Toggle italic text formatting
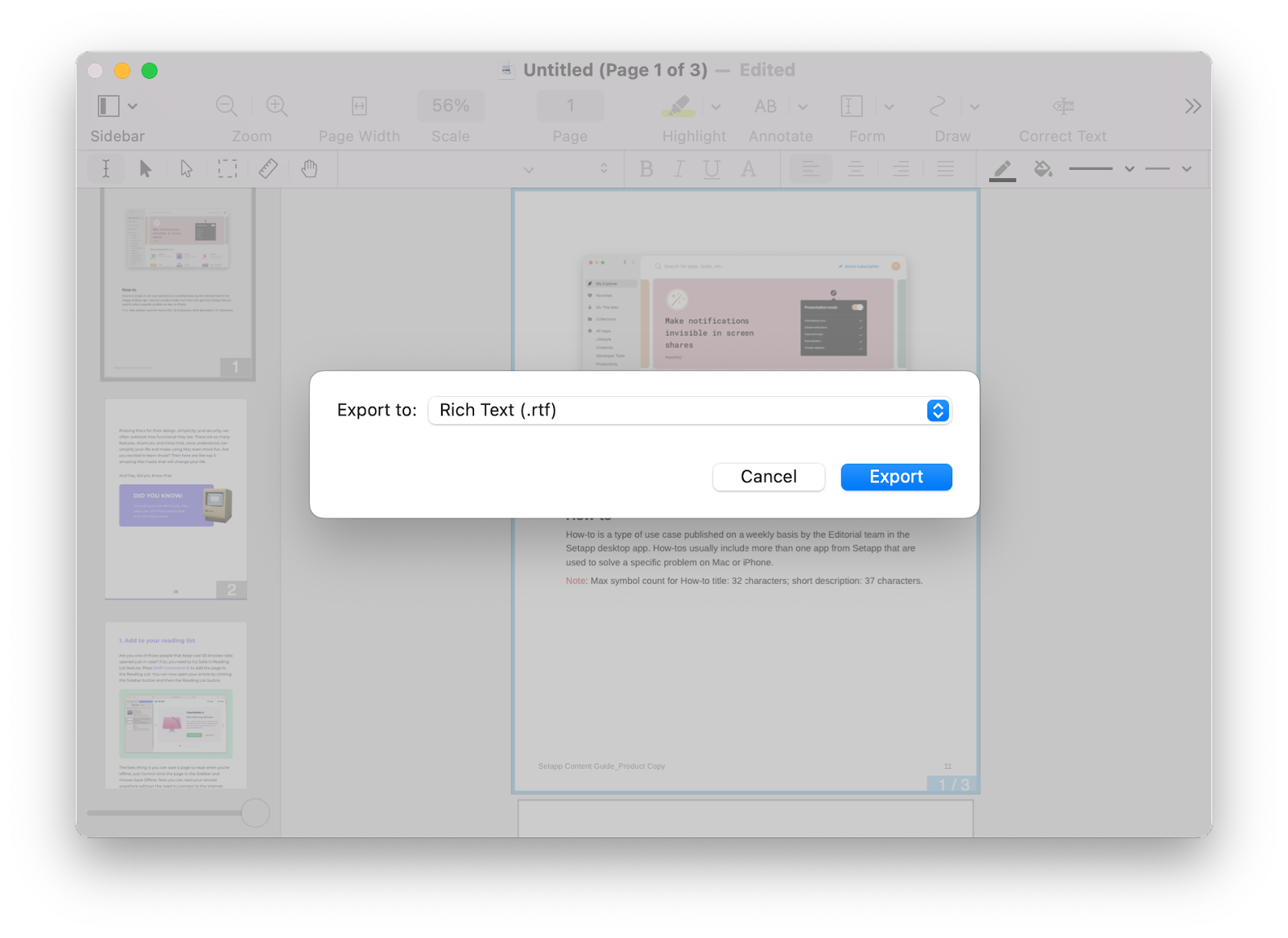This screenshot has height=938, width=1288. pos(678,168)
